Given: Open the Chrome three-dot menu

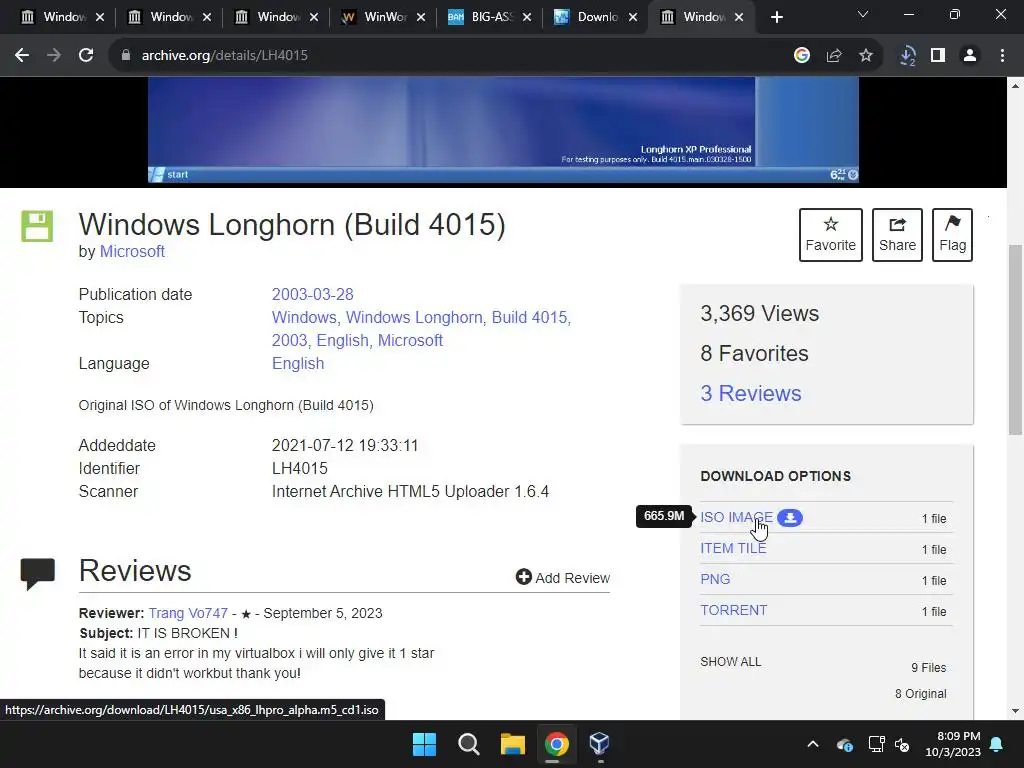Looking at the screenshot, I should tap(1002, 56).
